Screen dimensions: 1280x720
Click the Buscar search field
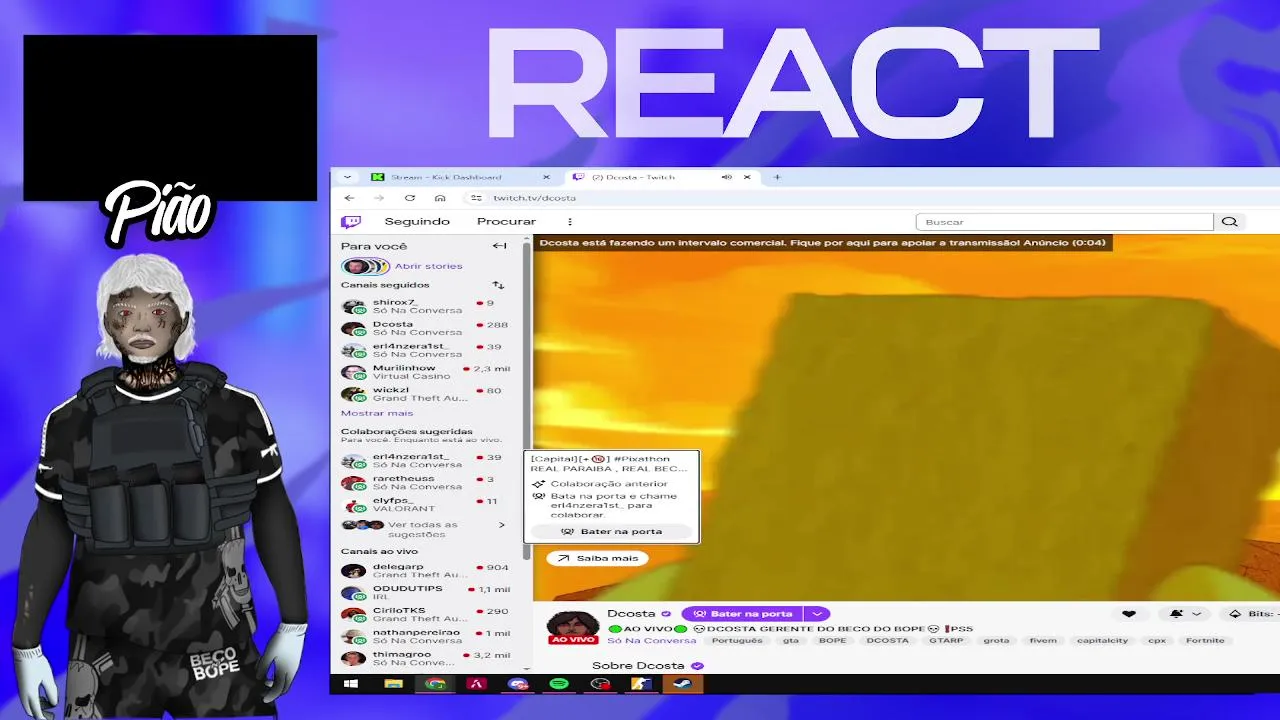[x=1064, y=222]
